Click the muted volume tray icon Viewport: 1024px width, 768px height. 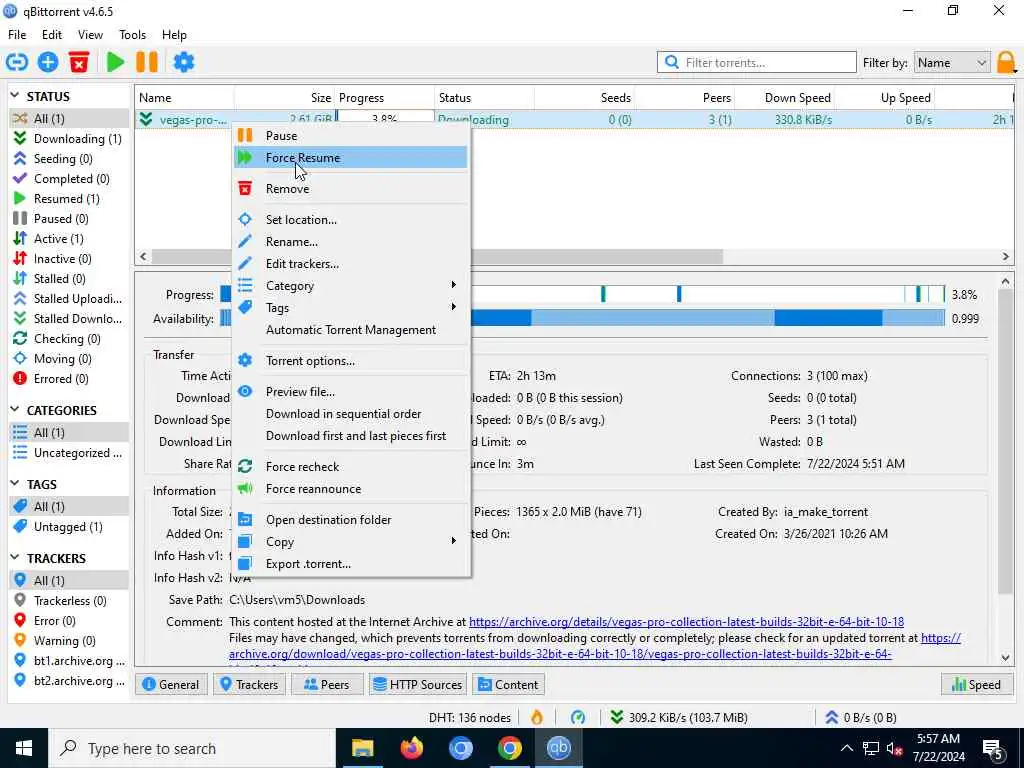(x=894, y=748)
